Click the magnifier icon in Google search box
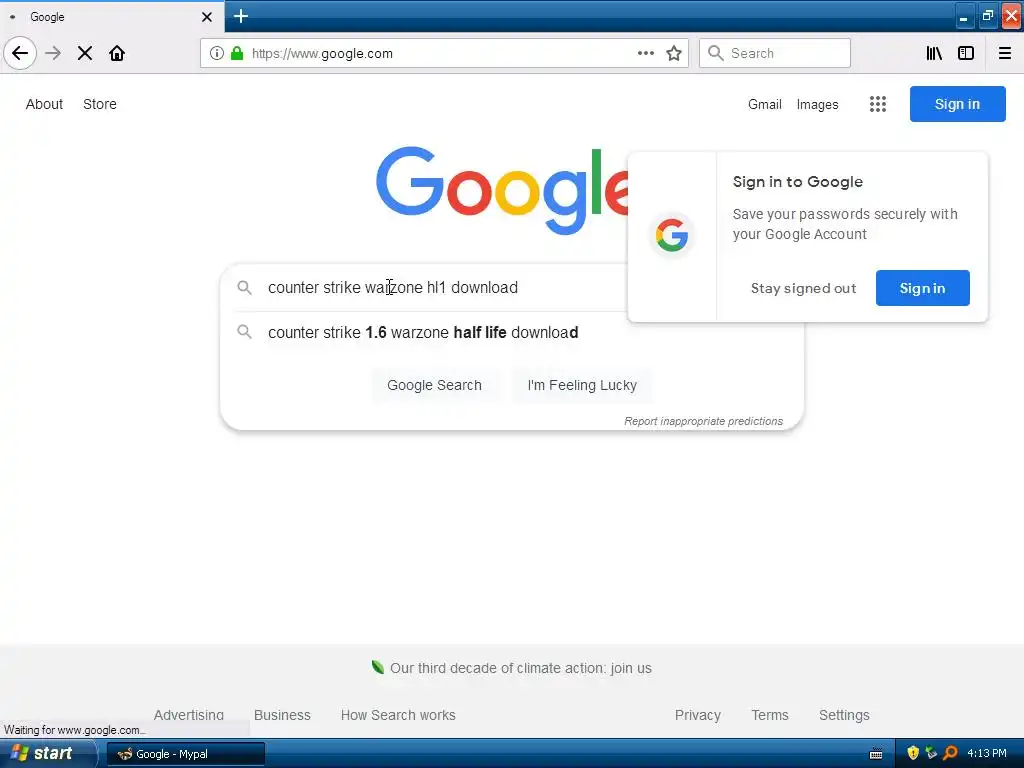 coord(244,287)
